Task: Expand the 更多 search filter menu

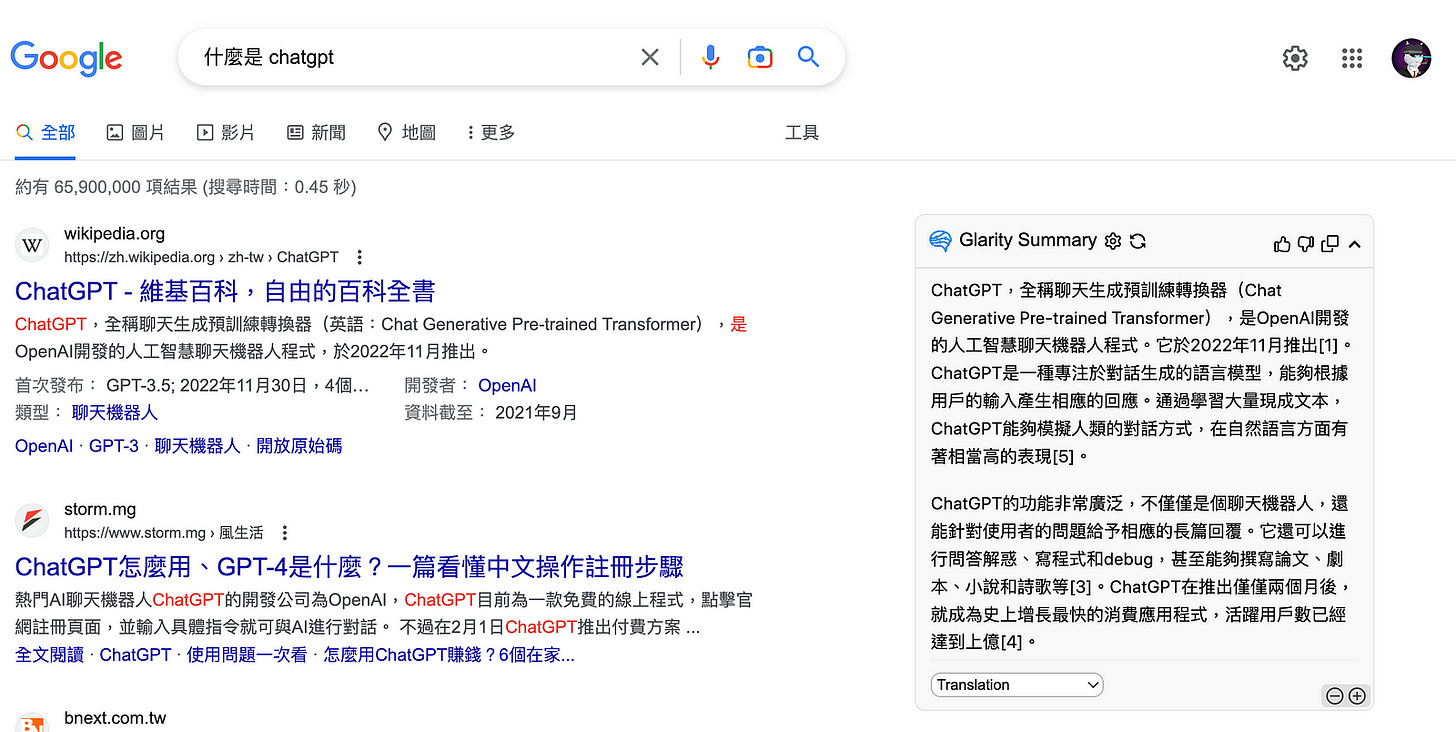Action: (491, 132)
